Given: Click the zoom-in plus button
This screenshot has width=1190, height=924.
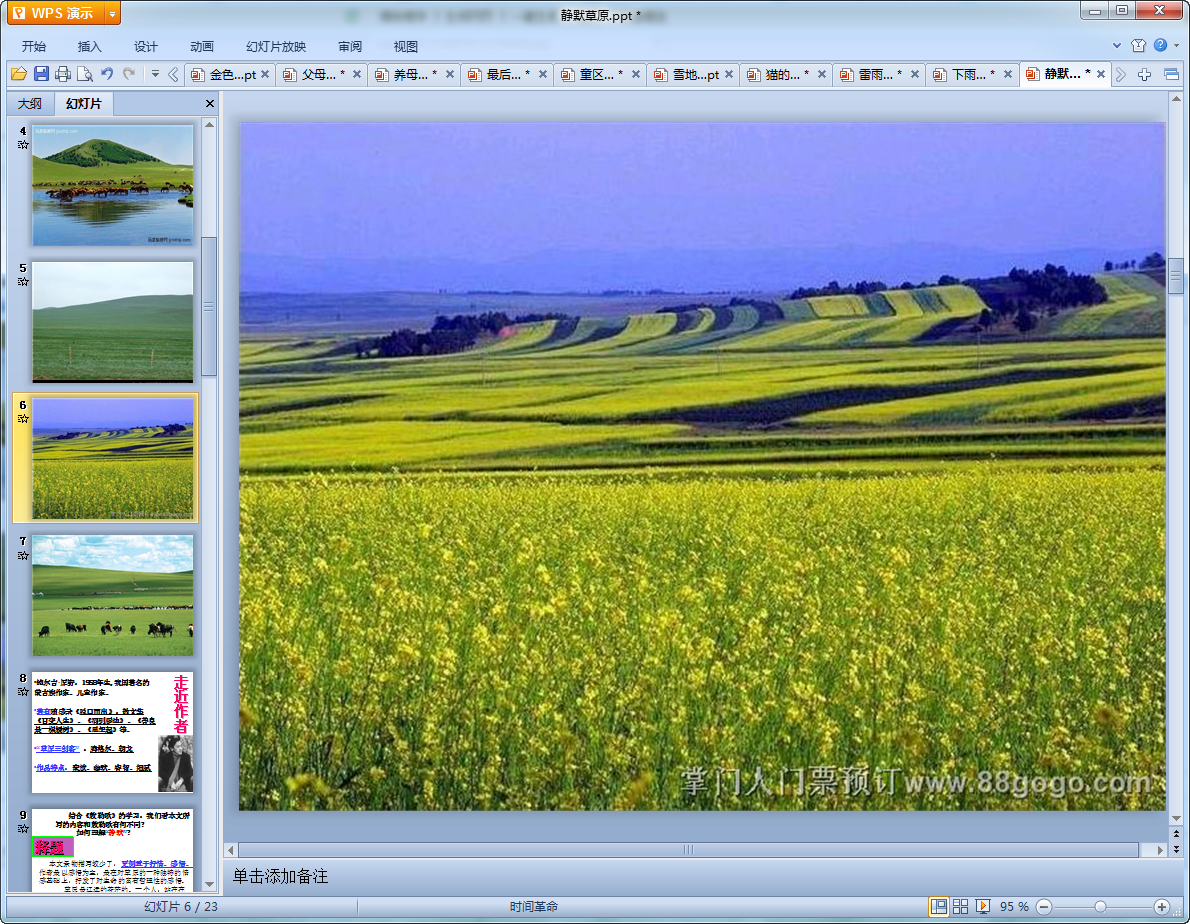Looking at the screenshot, I should tap(1161, 906).
